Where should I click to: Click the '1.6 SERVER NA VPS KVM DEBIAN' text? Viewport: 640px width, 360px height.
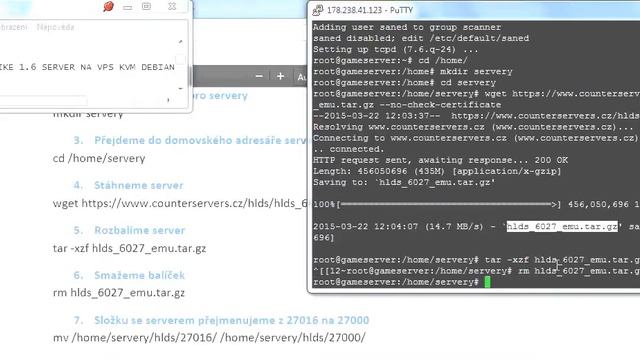(x=97, y=67)
